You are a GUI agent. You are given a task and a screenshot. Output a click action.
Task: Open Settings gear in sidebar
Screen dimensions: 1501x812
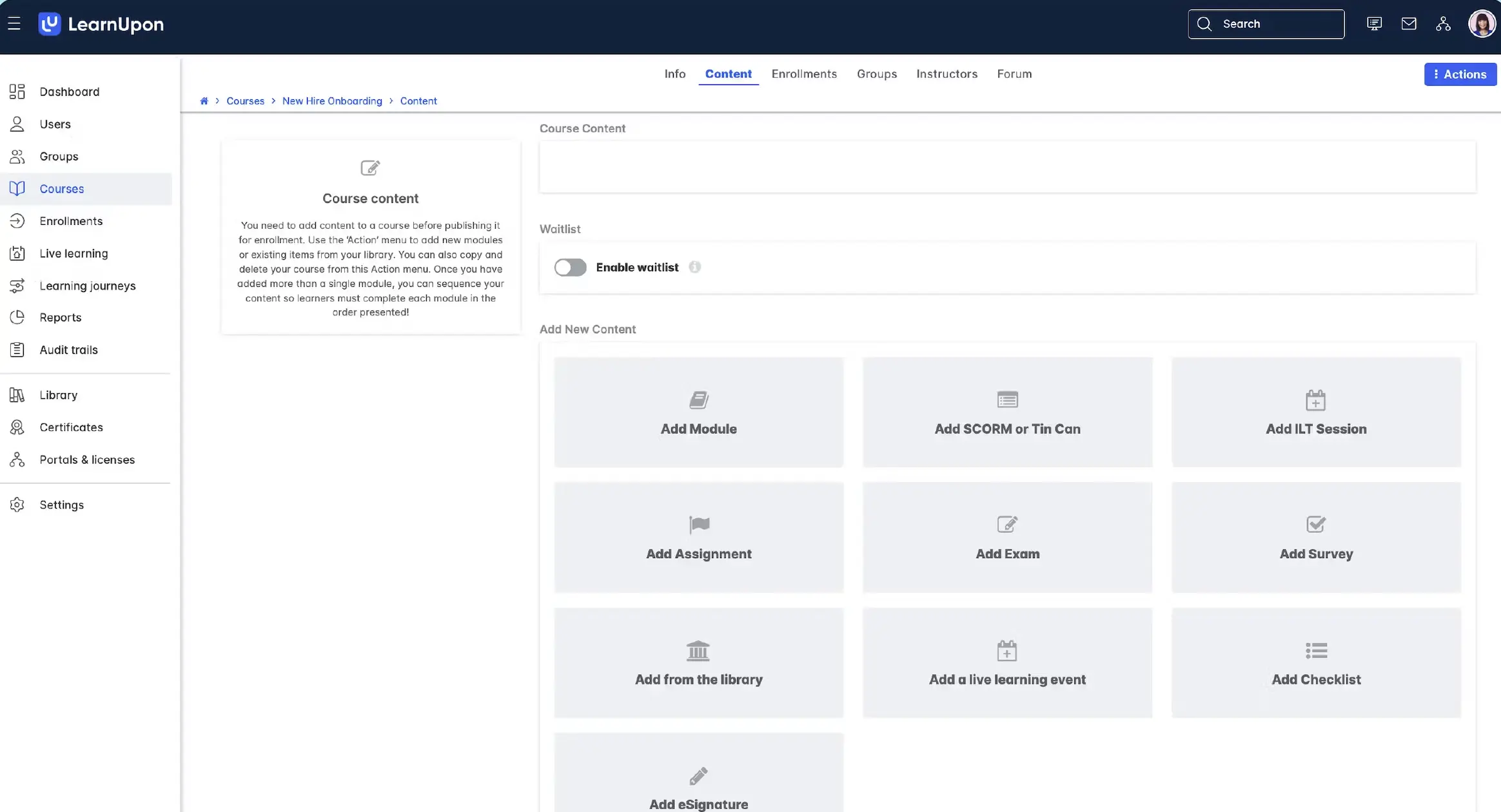[x=61, y=505]
